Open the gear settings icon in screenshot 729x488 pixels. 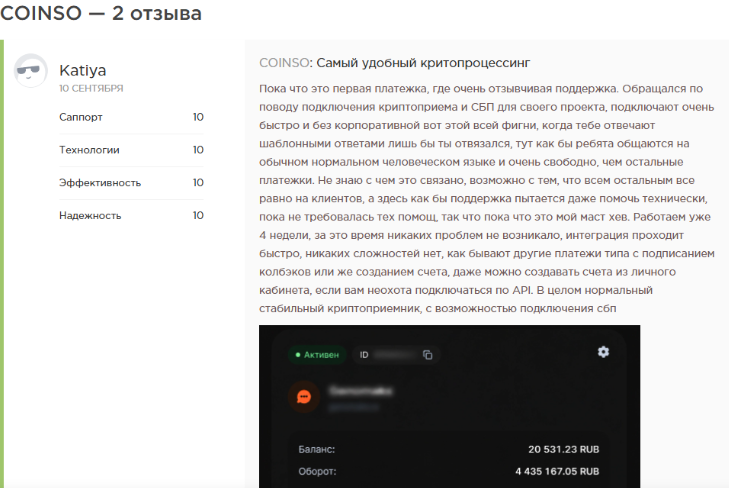[603, 352]
